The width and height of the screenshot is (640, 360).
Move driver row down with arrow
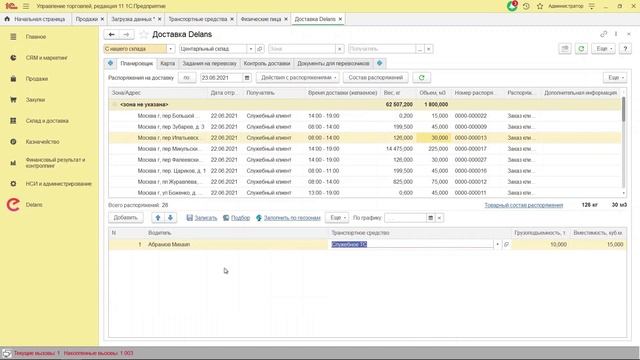170,218
